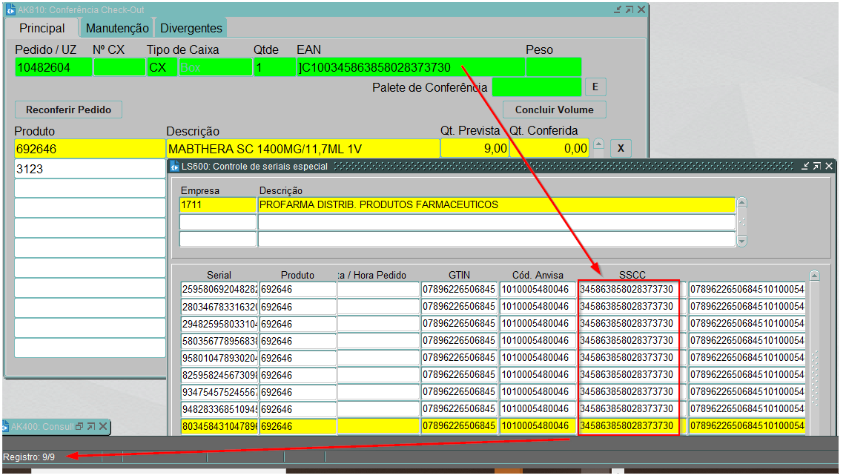Open the Divergentes tab
Screen dimensions: 842x474
[x=192, y=28]
